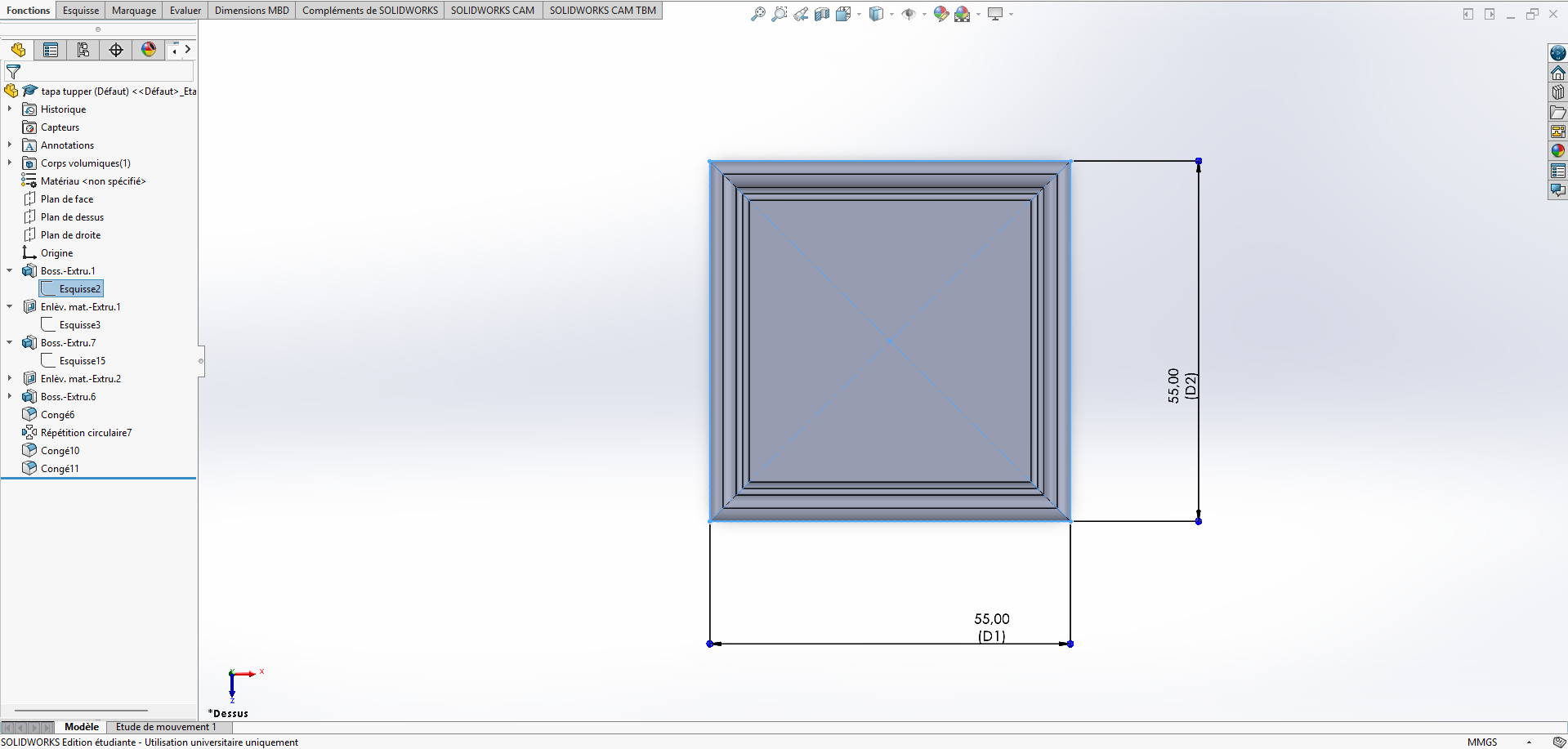Click the MMGS unit system button

(x=1482, y=742)
